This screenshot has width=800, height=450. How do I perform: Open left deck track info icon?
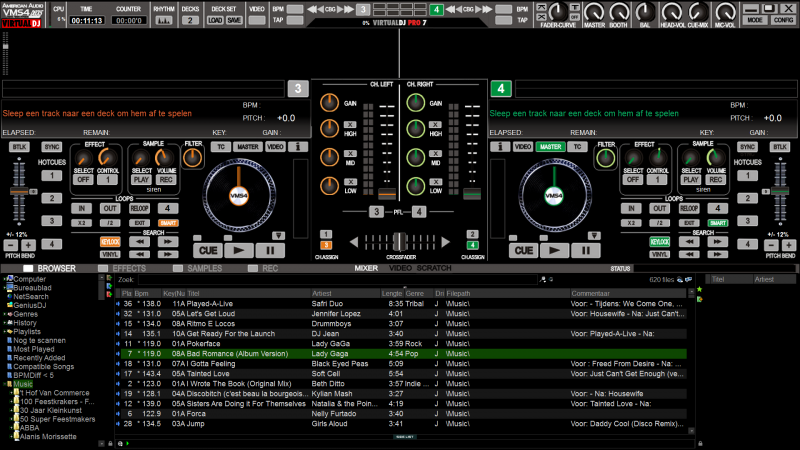tap(298, 147)
